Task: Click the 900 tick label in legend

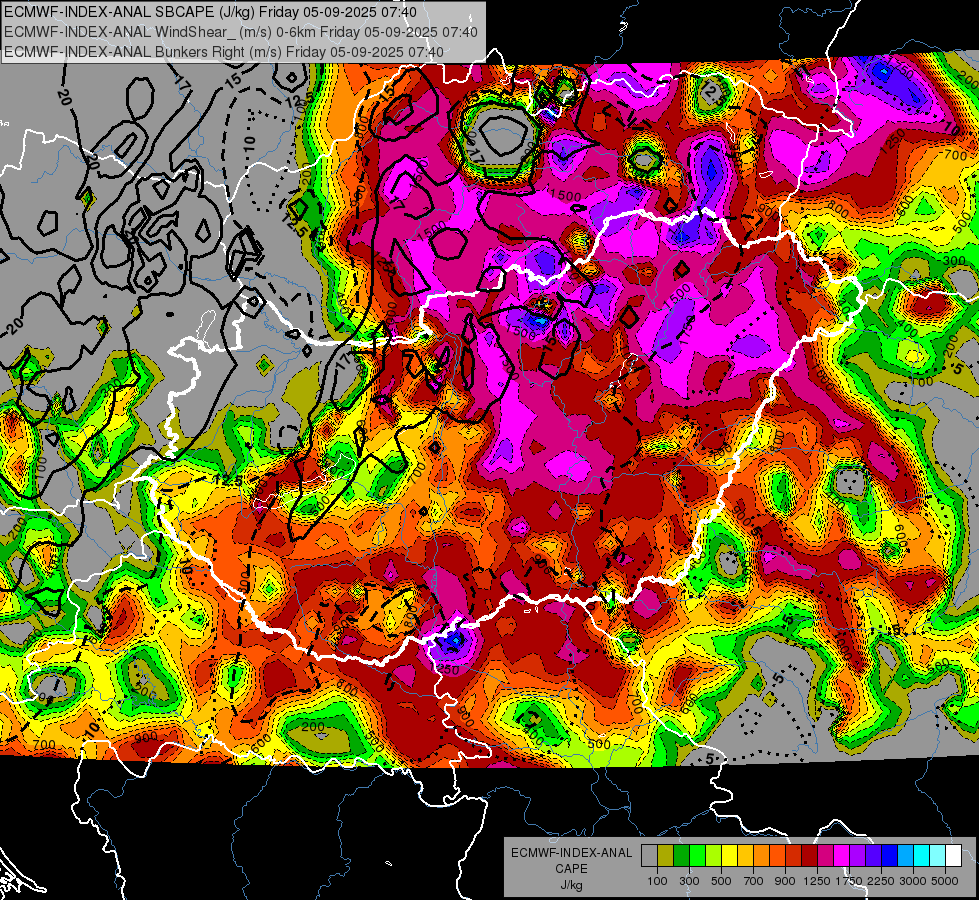Action: click(x=785, y=881)
